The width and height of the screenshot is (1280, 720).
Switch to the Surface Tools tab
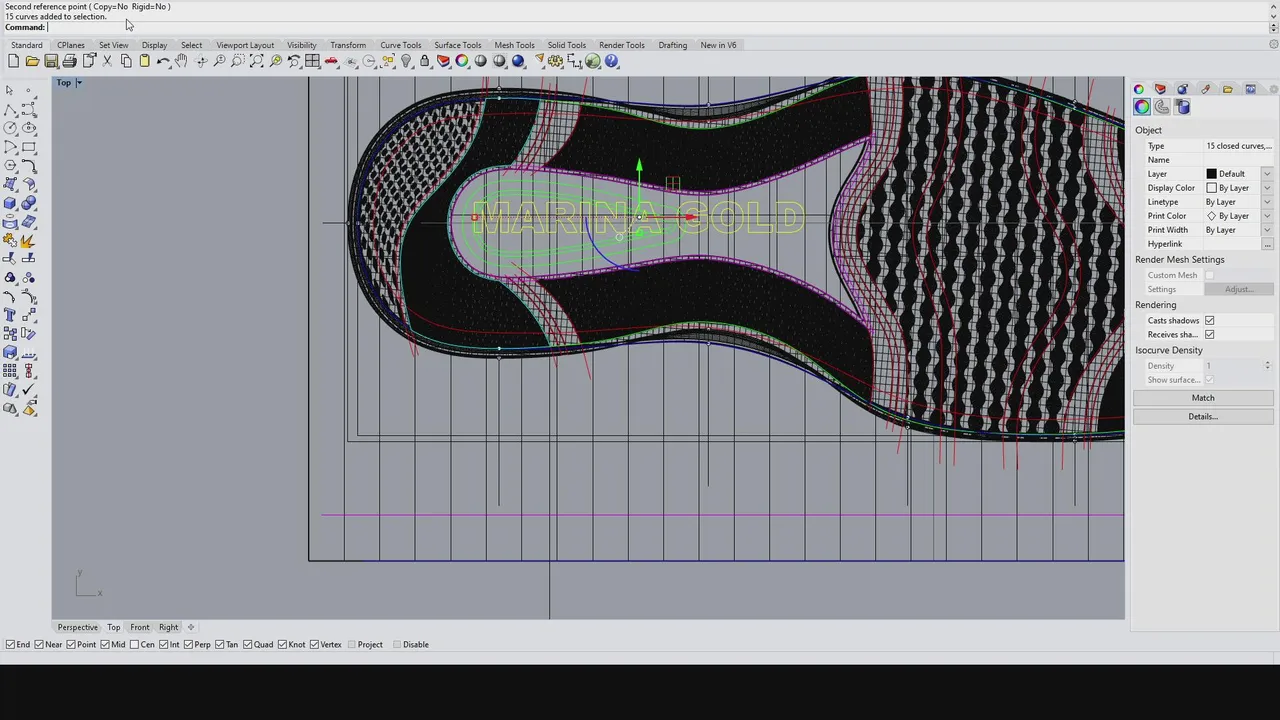[457, 45]
